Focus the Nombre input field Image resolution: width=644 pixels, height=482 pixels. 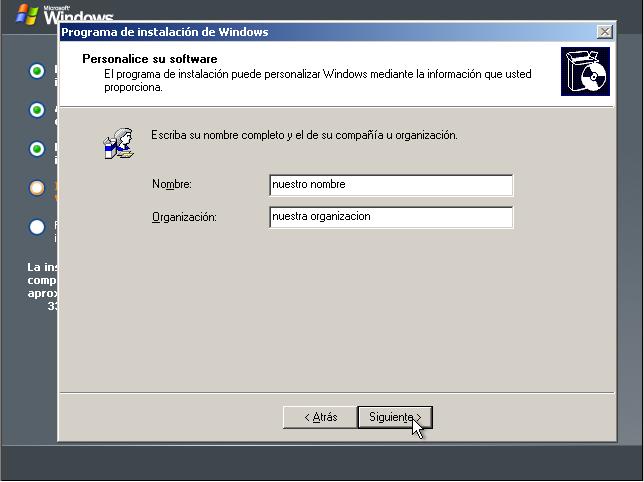click(x=391, y=185)
